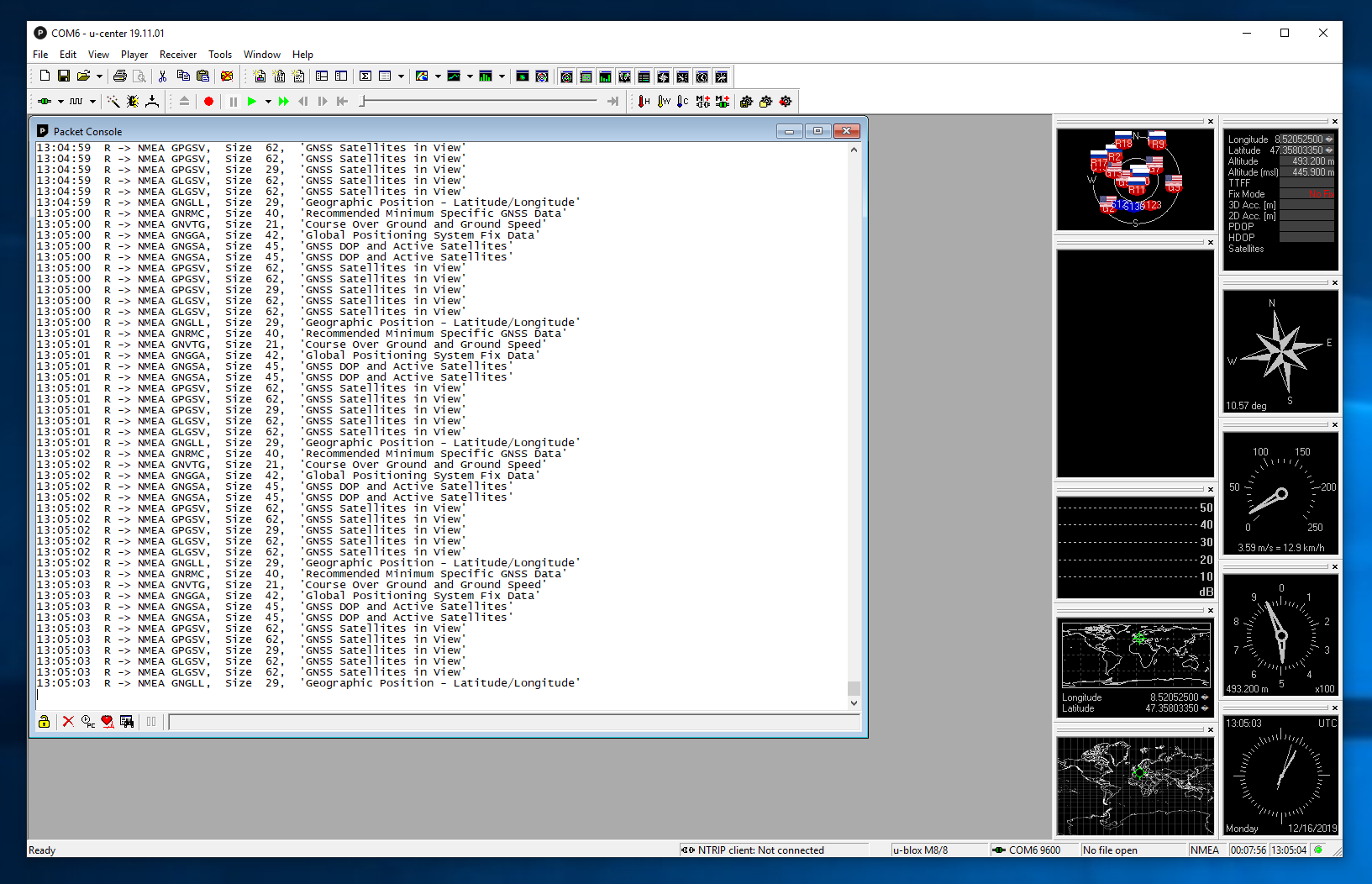This screenshot has width=1372, height=884.
Task: Open the dropdown next to histogram icon
Action: 502,76
